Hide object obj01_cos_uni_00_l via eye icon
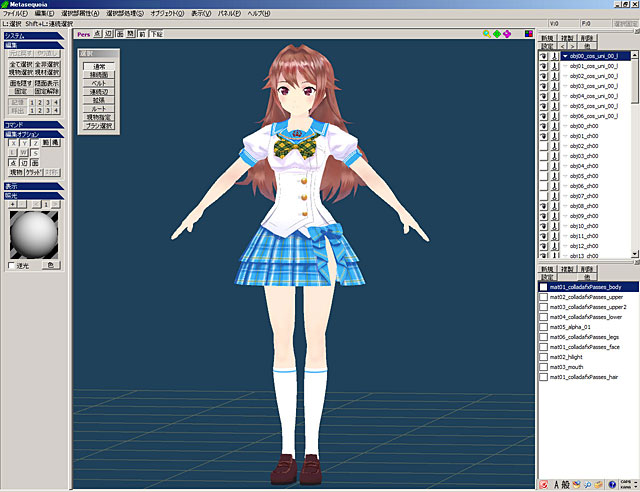Viewport: 640px width, 492px height. [x=544, y=66]
